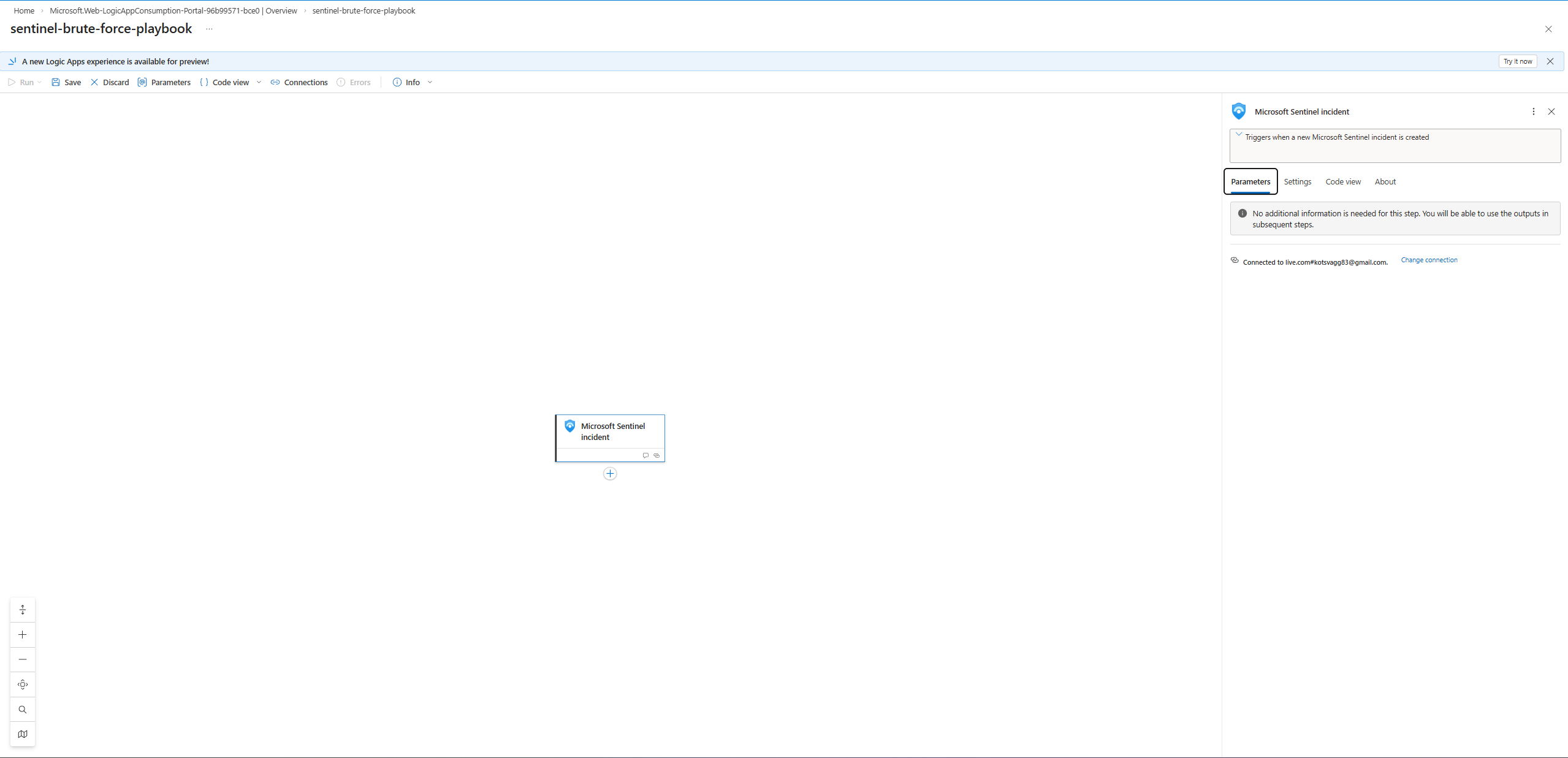The width and height of the screenshot is (1568, 758).
Task: Click the Save toolbar icon
Action: pos(56,82)
